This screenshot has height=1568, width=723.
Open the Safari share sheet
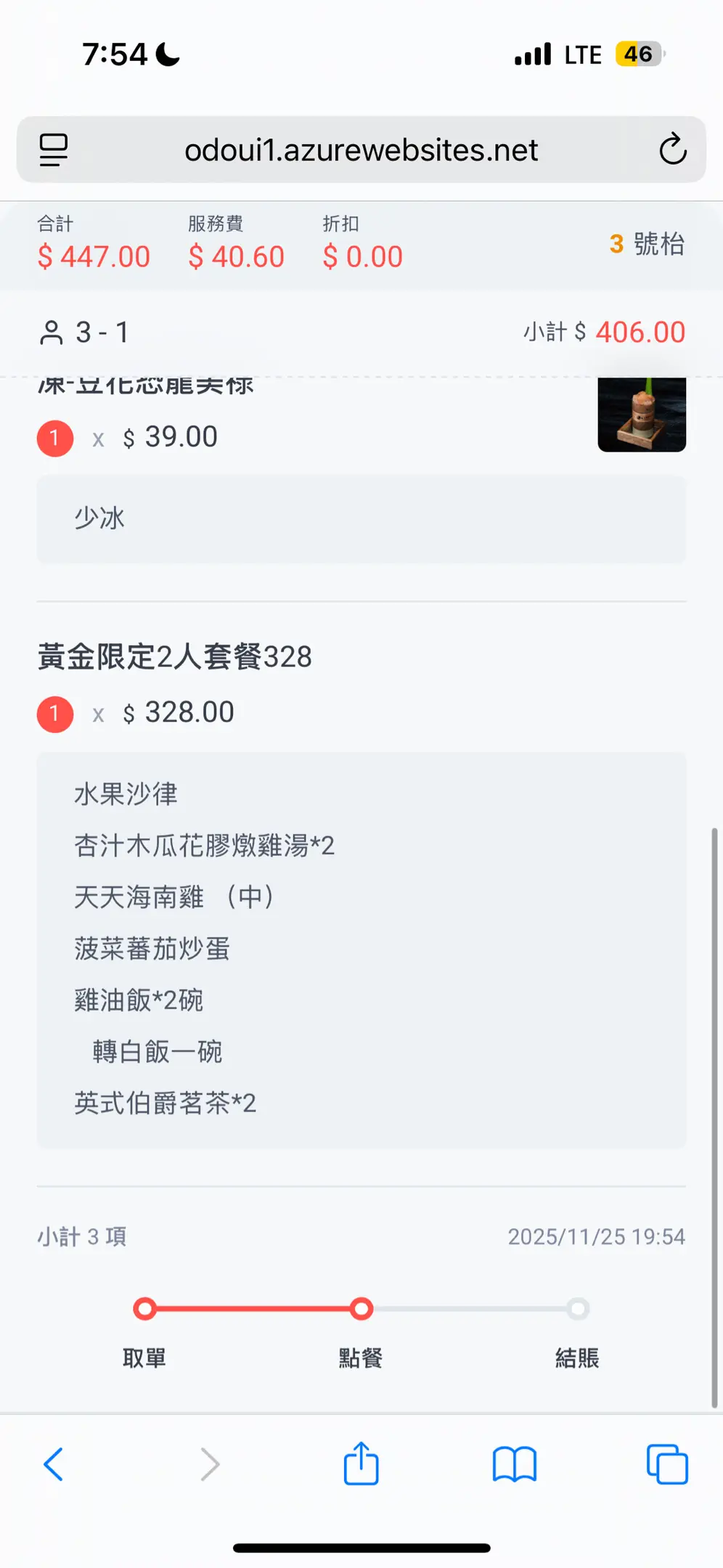[x=361, y=1463]
